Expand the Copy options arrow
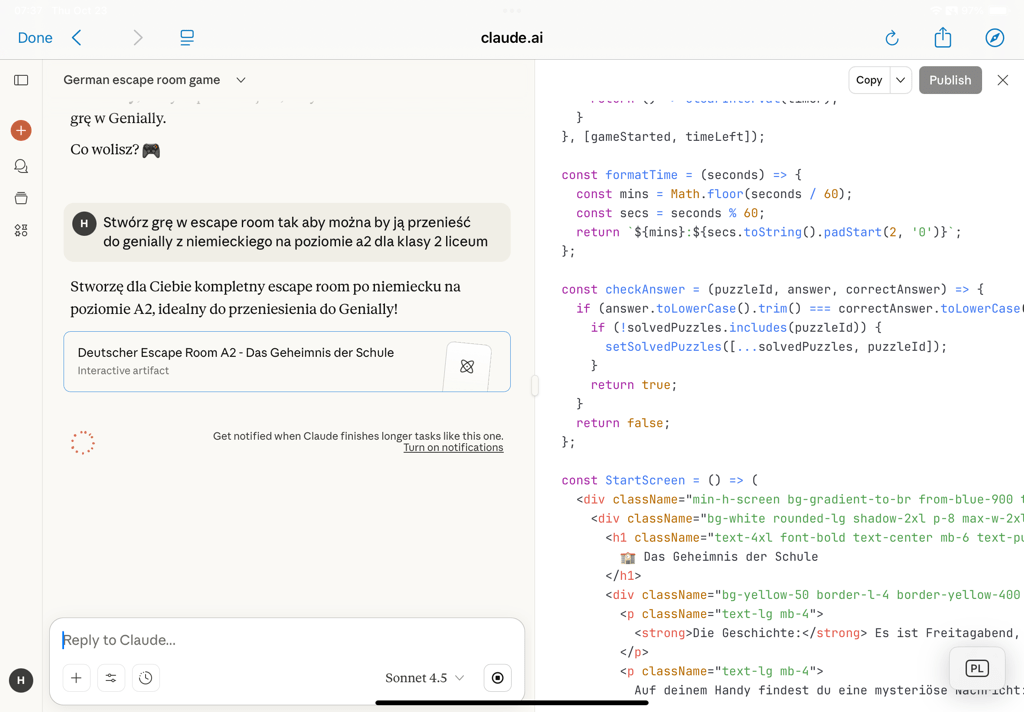 [900, 80]
